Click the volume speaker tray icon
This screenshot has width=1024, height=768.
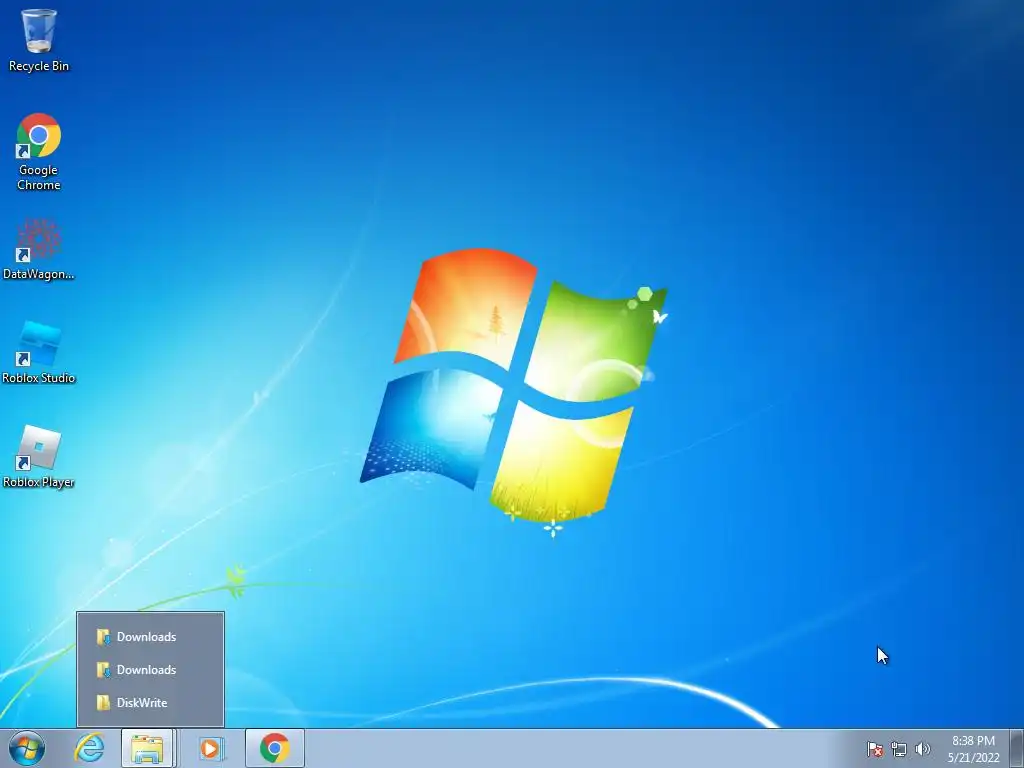(922, 749)
